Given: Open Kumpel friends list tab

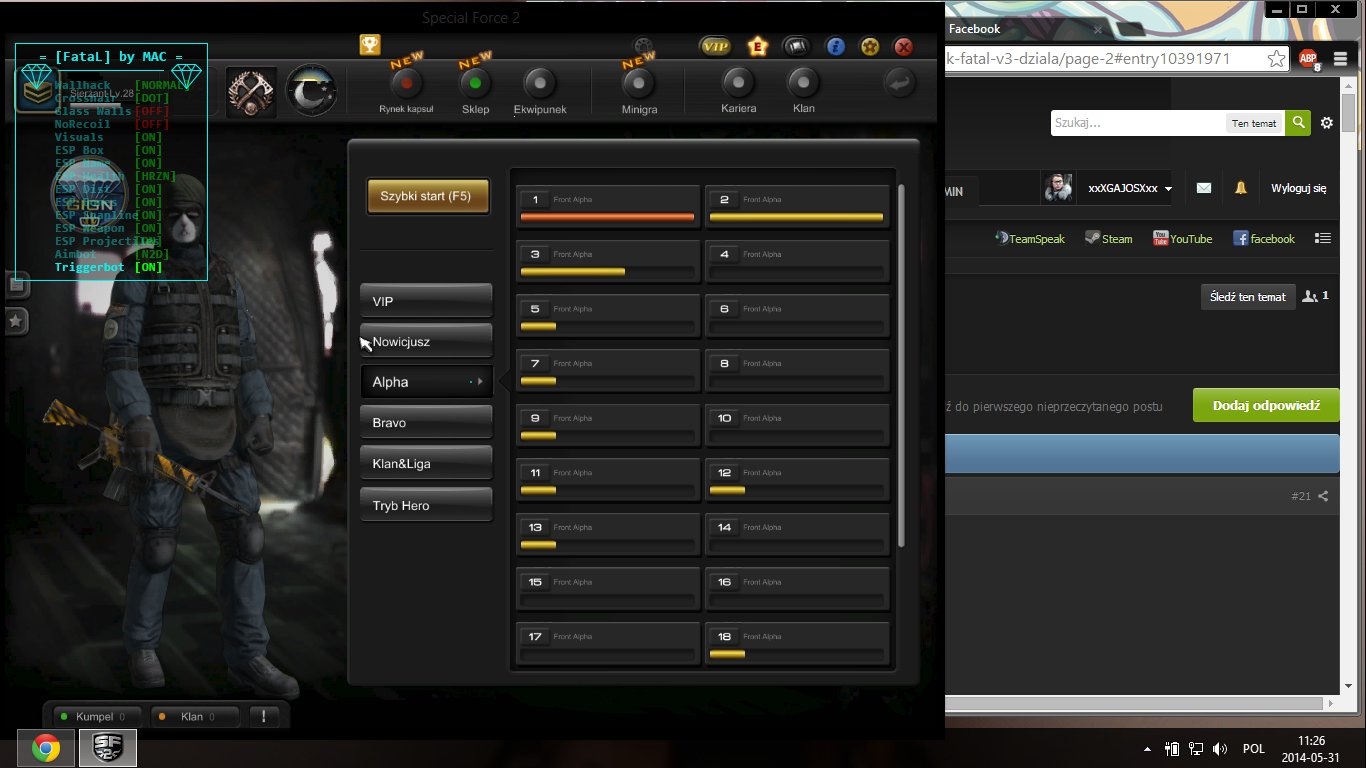Looking at the screenshot, I should tap(98, 716).
